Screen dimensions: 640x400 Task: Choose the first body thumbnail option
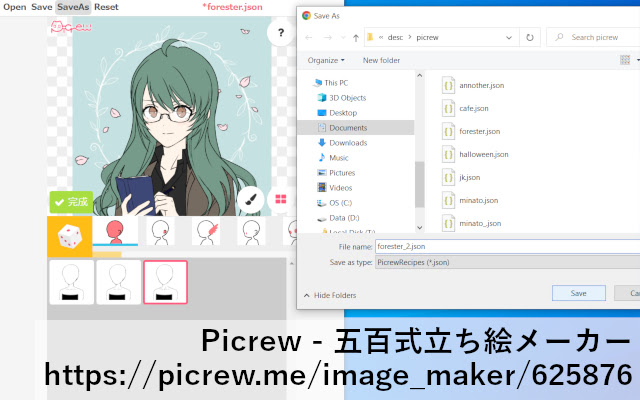coord(71,282)
